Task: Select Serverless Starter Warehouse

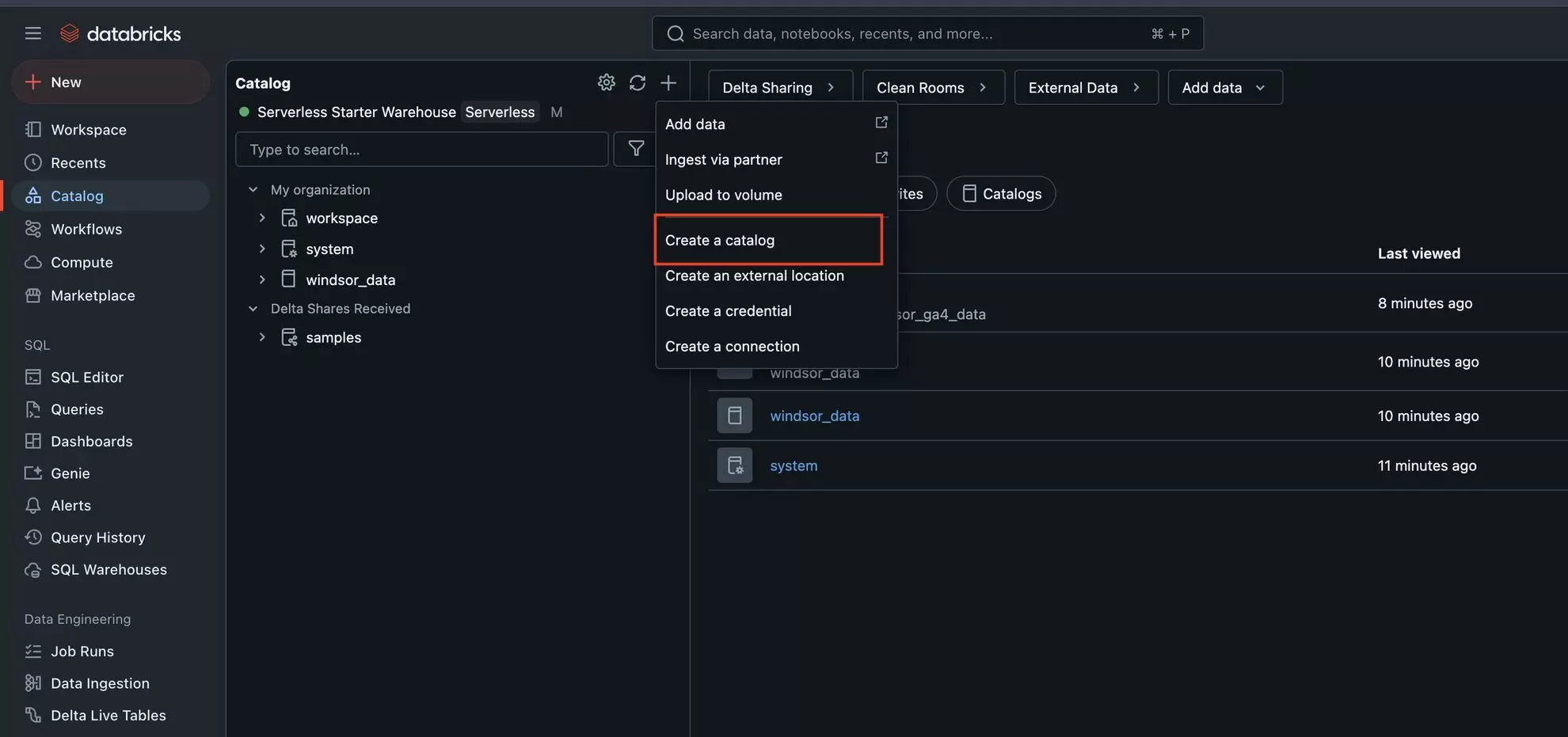Action: pos(356,112)
